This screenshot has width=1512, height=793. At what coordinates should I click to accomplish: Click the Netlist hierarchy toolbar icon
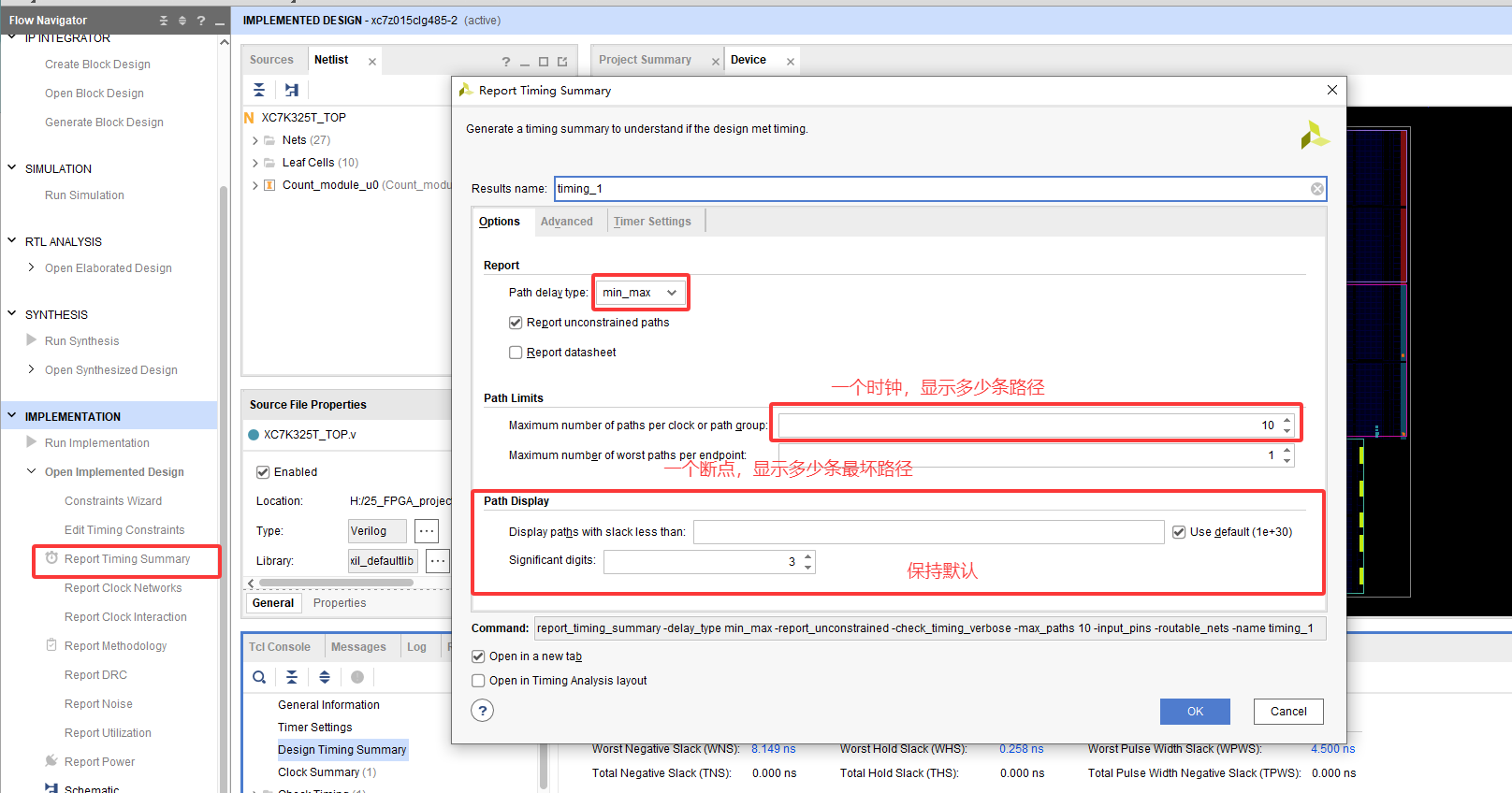[x=292, y=90]
